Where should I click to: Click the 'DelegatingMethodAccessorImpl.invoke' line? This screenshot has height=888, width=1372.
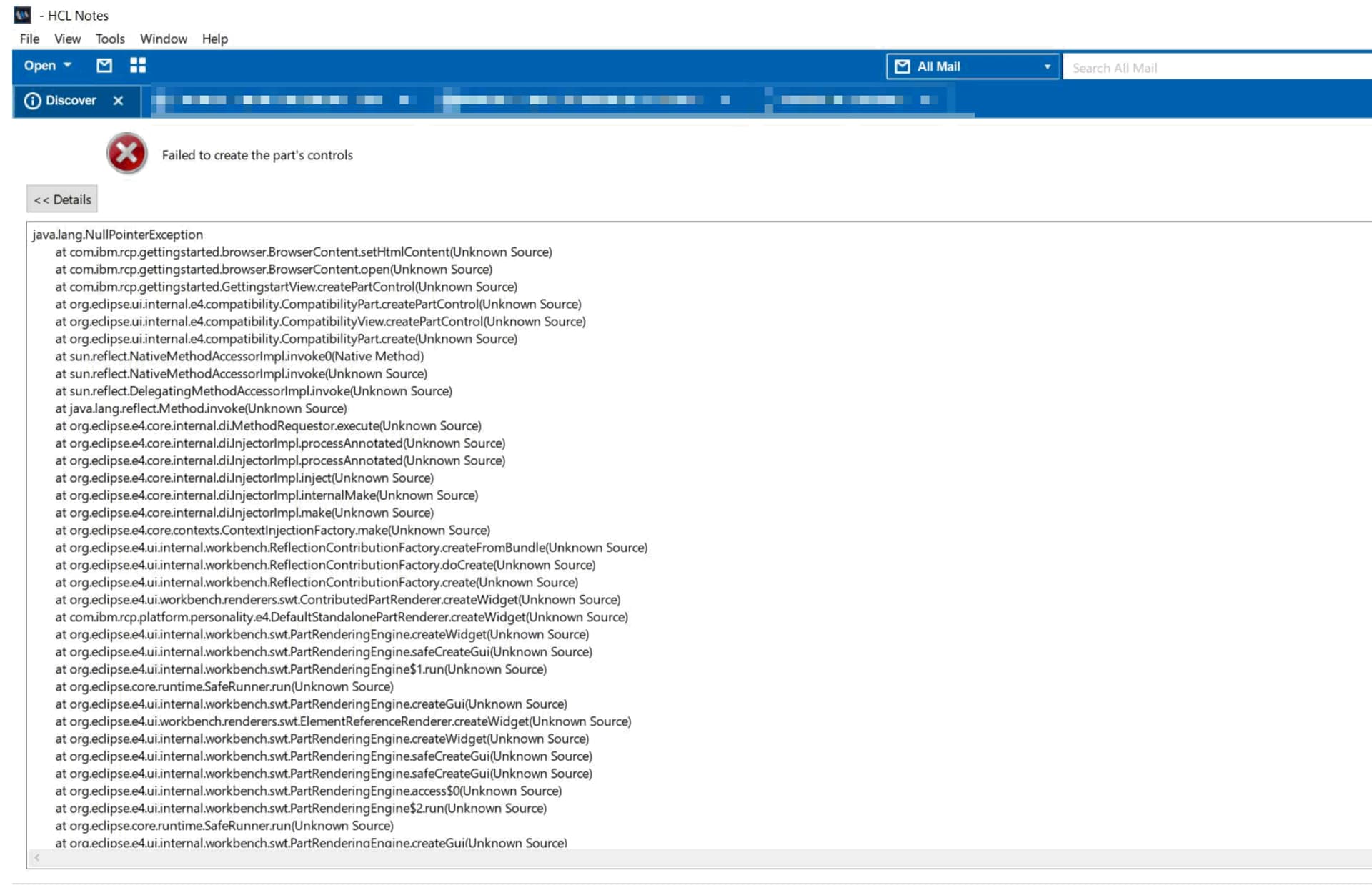click(x=254, y=391)
